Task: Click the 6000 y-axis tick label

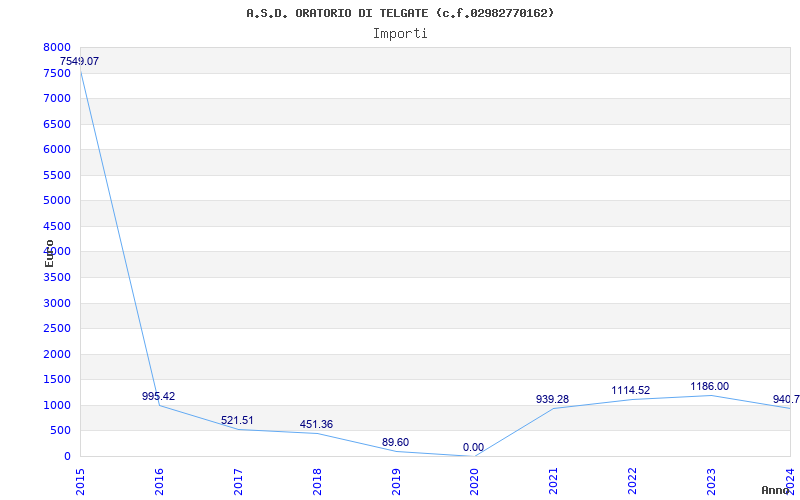Action: click(57, 149)
